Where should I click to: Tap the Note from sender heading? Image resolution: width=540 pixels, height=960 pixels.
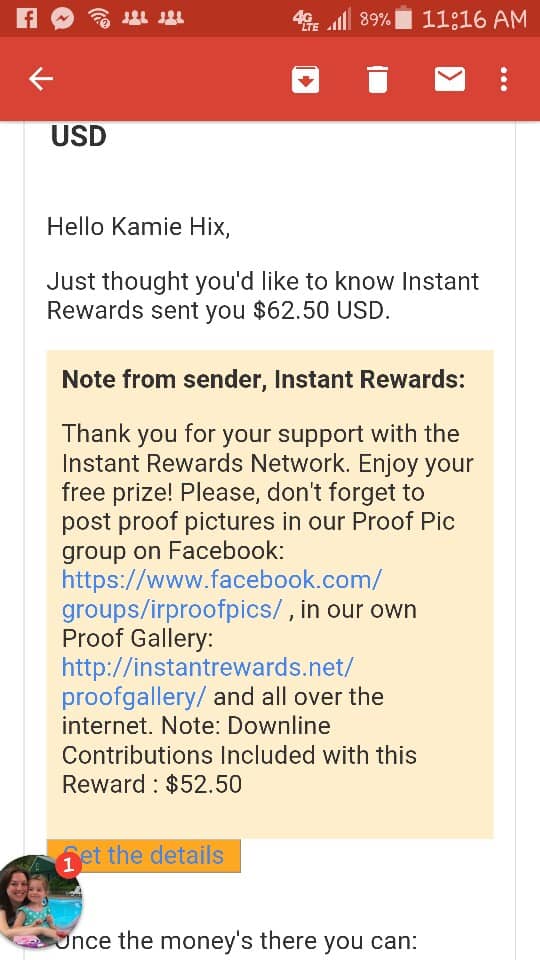click(x=263, y=380)
